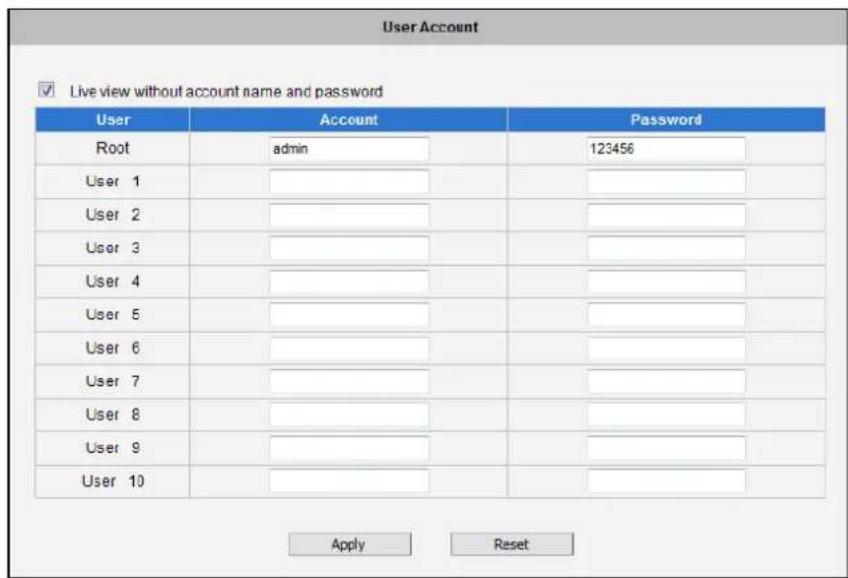Click the User 3 row label
Viewport: 848px width, 578px height.
click(112, 248)
